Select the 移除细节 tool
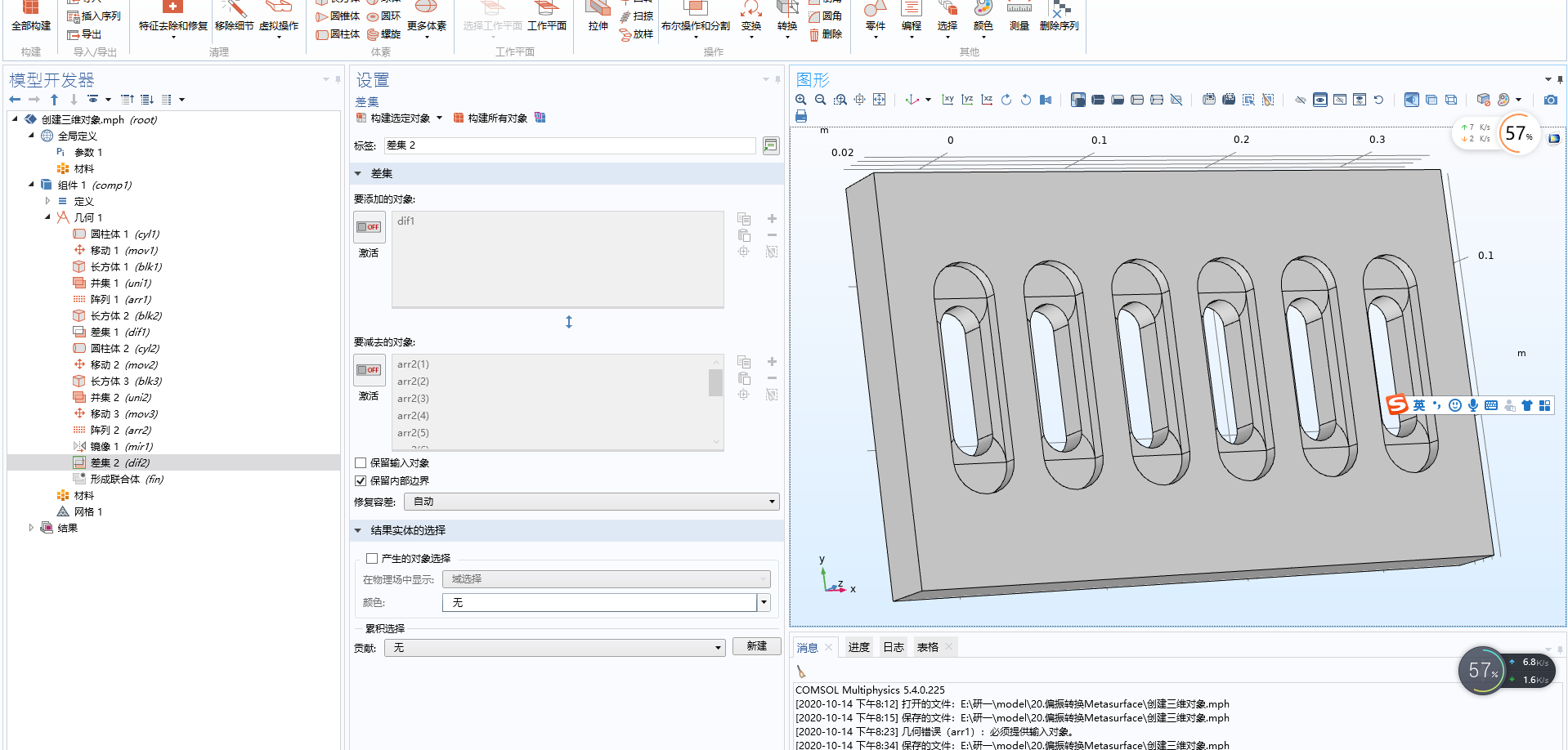Screen dimensions: 1568x750 (234, 18)
